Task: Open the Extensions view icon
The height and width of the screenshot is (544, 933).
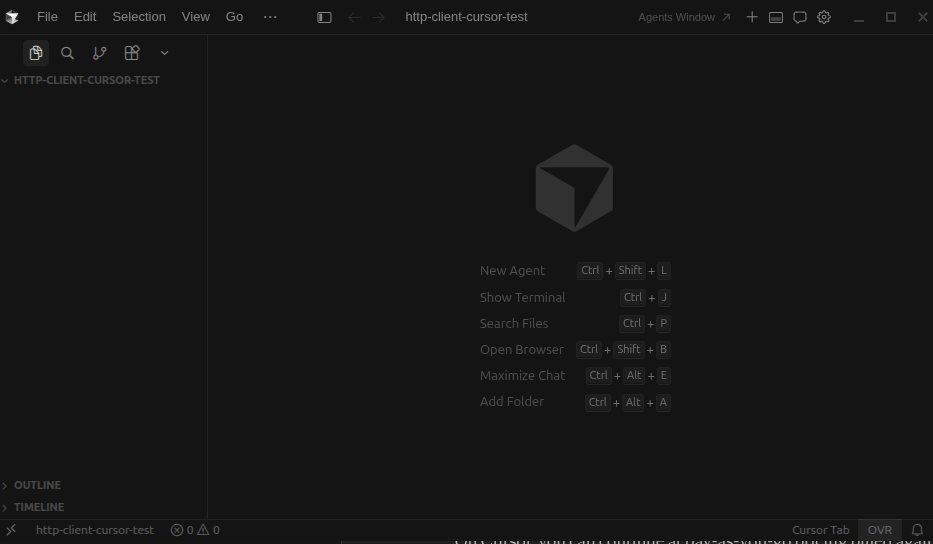Action: click(132, 53)
